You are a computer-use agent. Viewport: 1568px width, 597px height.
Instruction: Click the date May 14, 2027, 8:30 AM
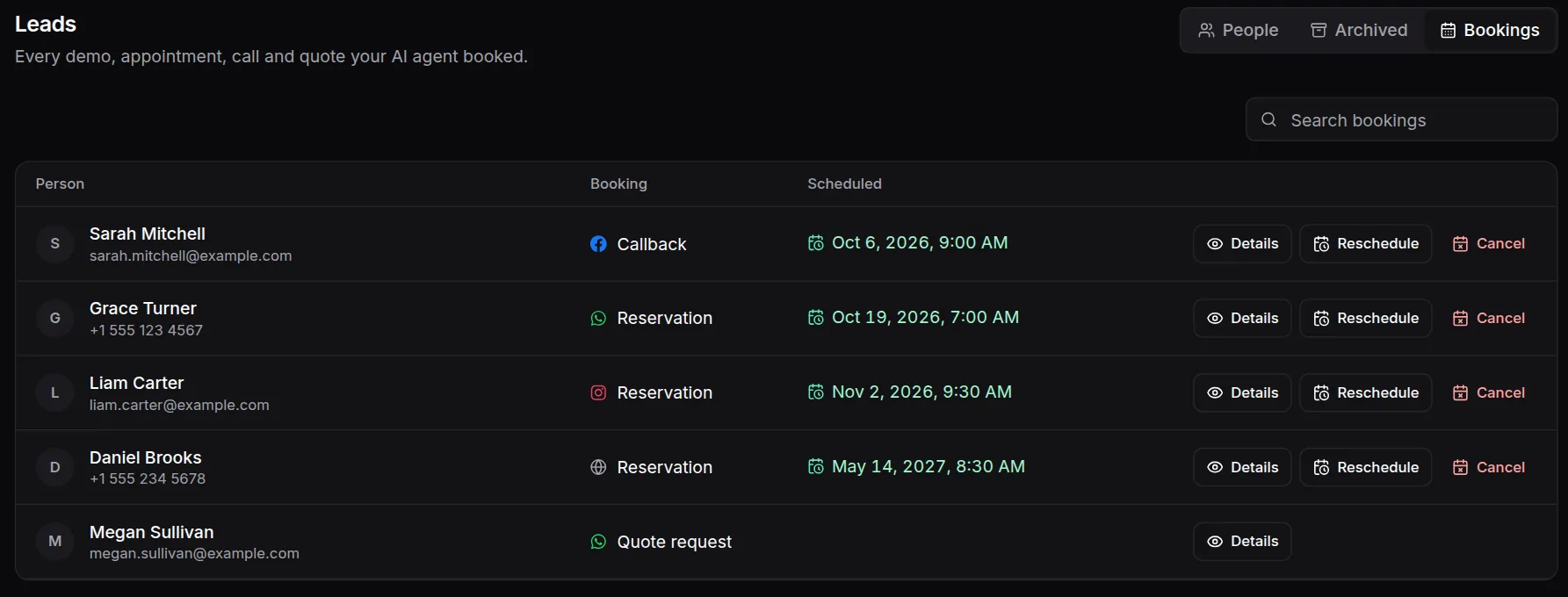pyautogui.click(x=929, y=466)
